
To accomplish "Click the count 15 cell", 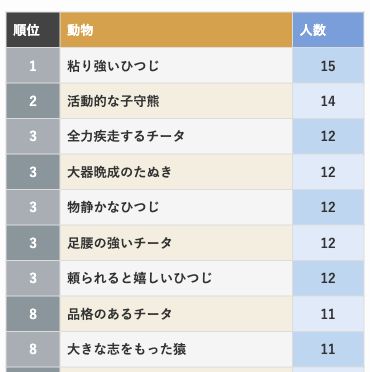I will (x=328, y=65).
